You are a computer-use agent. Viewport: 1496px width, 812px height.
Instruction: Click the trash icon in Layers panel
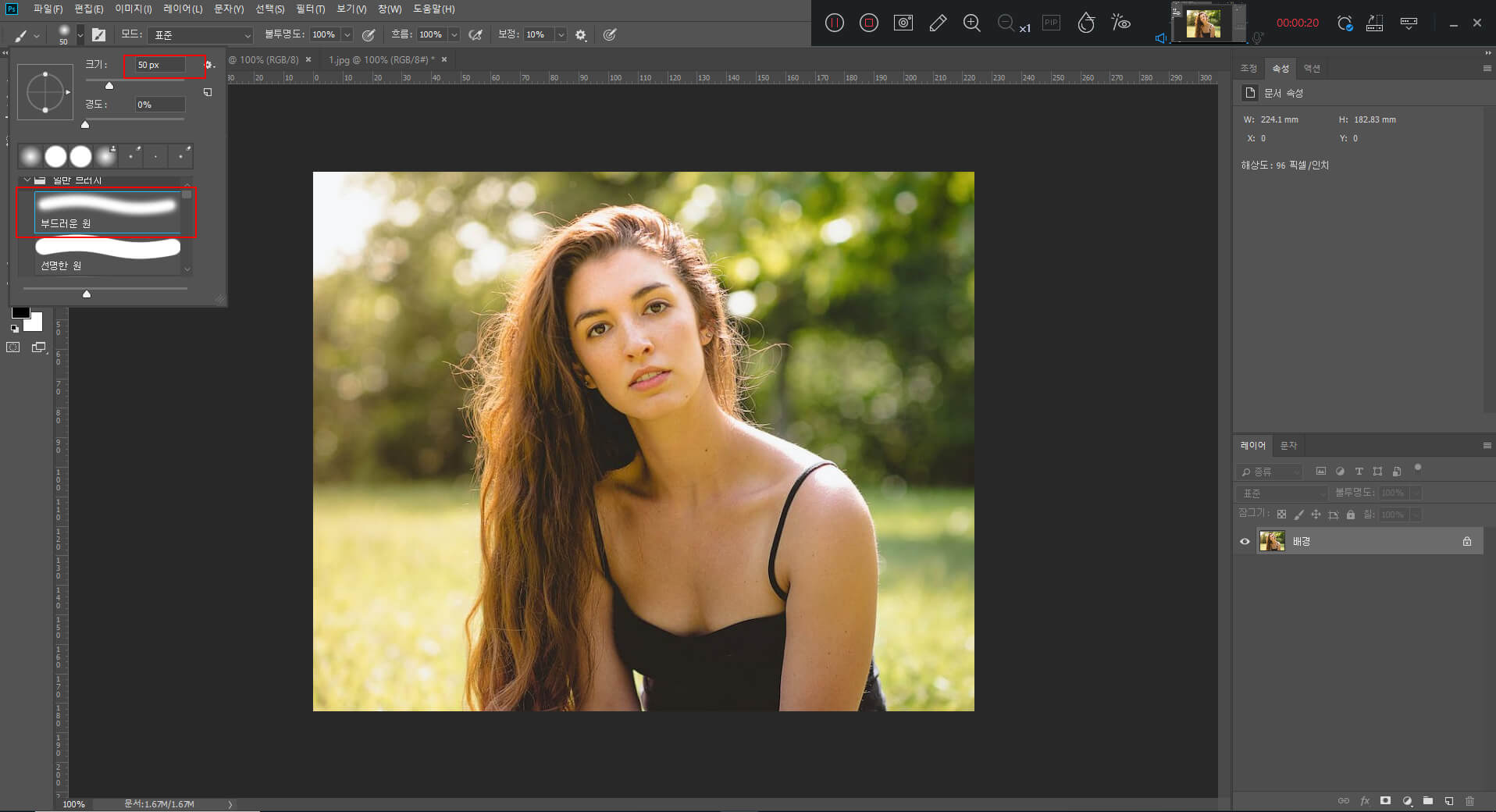(1469, 800)
